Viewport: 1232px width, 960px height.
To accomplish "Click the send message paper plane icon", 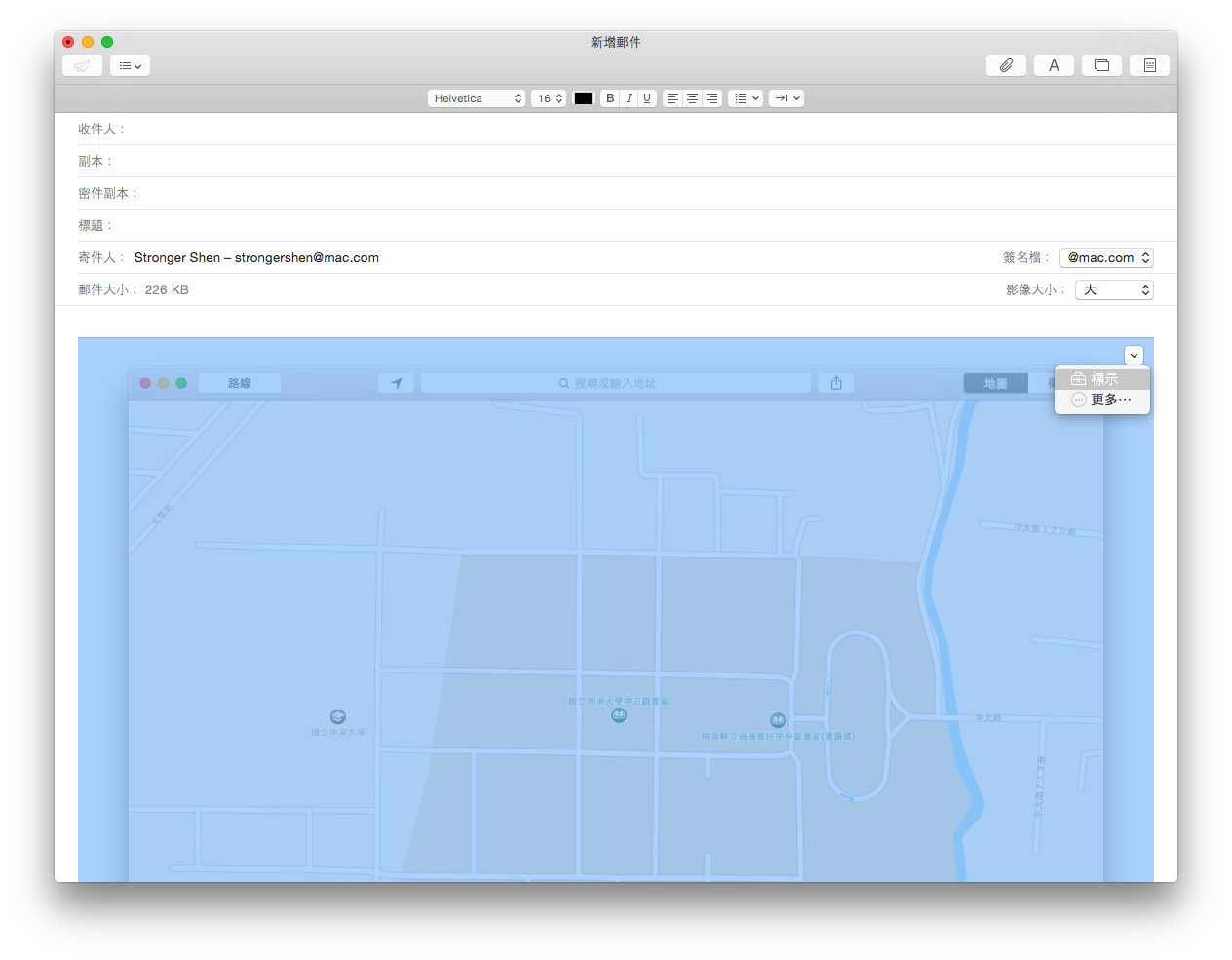I will [82, 65].
